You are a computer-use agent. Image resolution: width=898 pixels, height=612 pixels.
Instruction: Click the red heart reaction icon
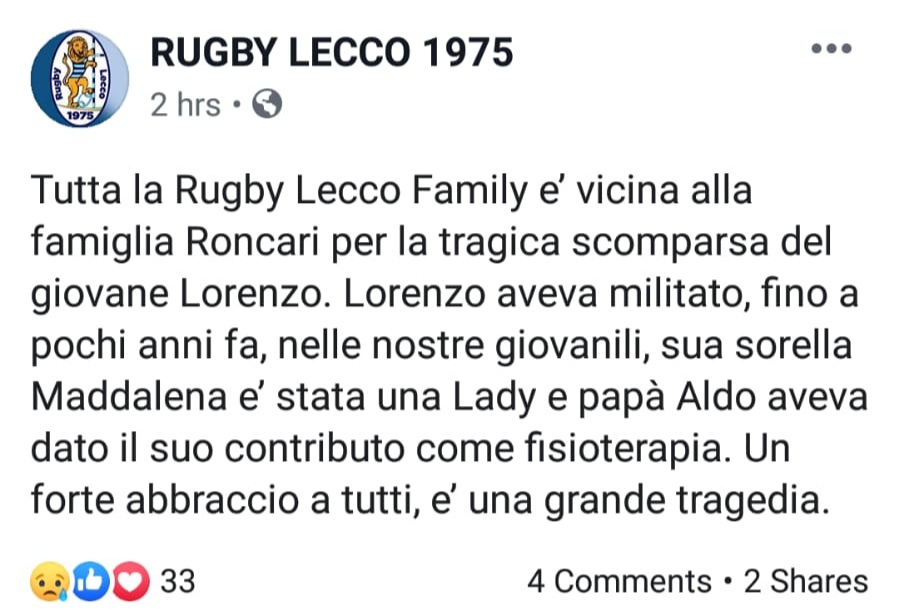[128, 581]
